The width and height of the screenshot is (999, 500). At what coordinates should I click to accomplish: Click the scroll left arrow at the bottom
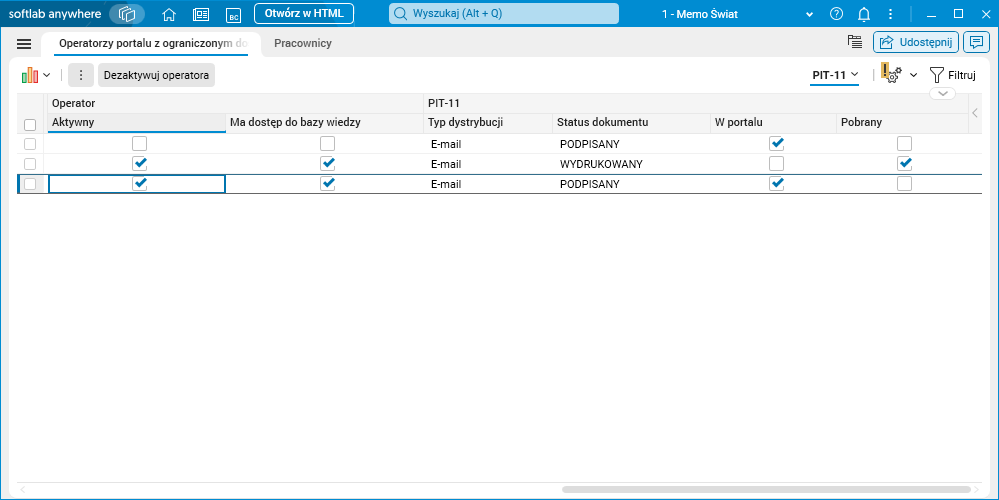pyautogui.click(x=22, y=490)
